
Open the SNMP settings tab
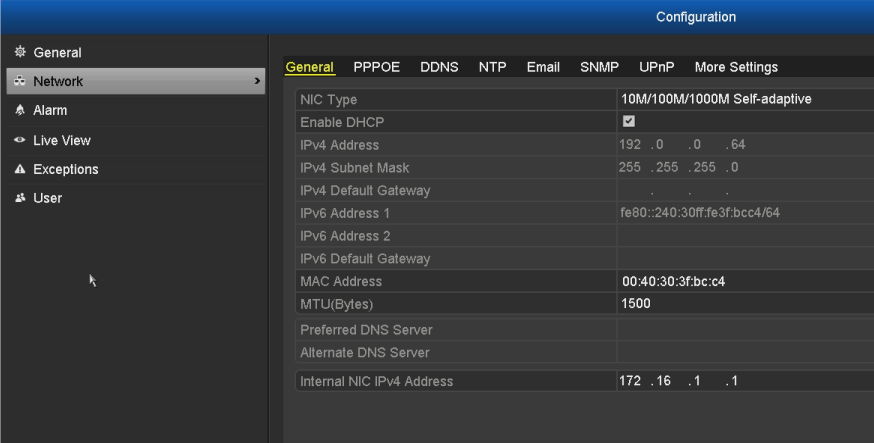(599, 67)
